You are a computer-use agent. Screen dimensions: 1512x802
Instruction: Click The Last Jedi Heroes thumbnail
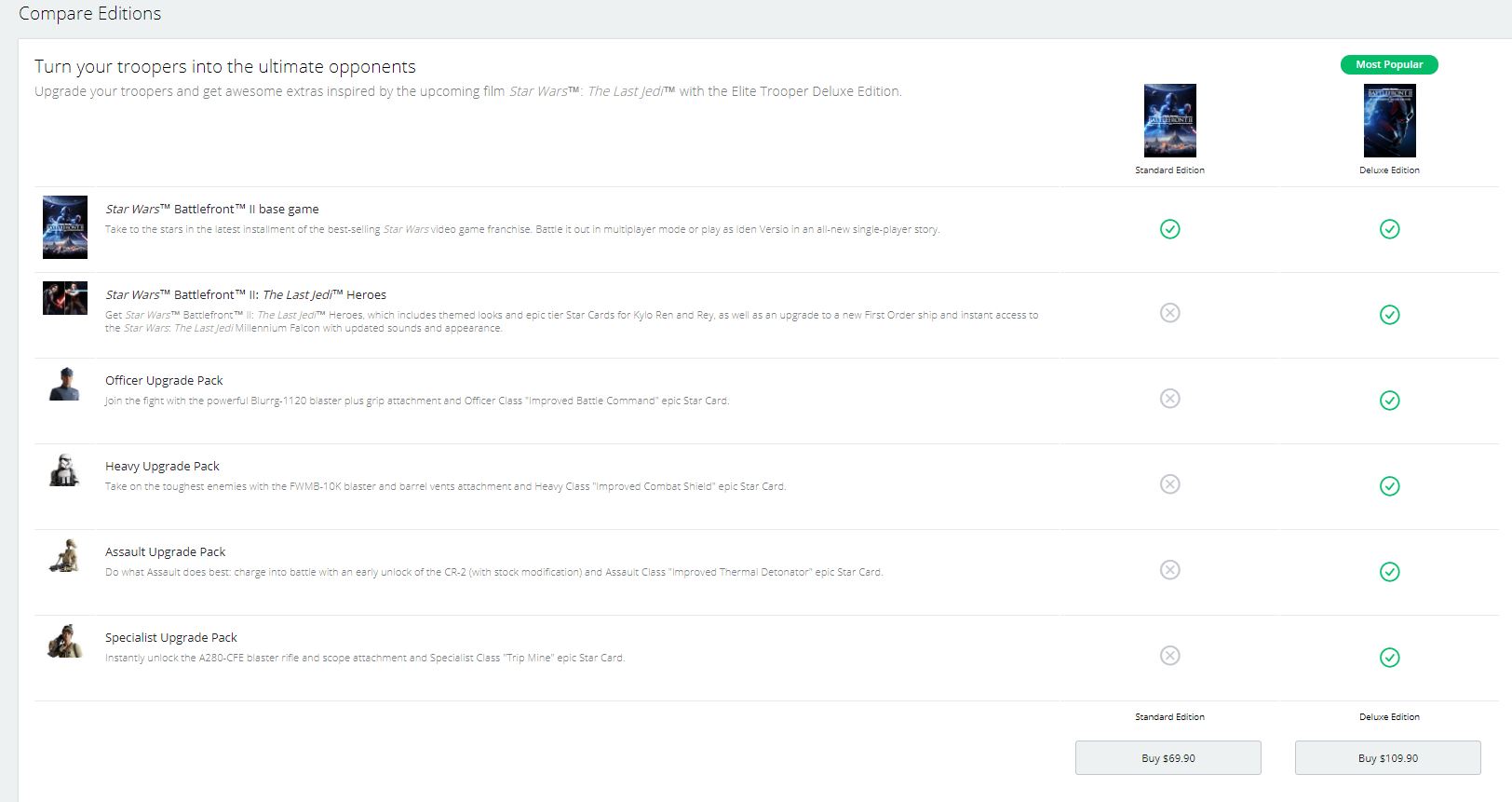point(65,298)
